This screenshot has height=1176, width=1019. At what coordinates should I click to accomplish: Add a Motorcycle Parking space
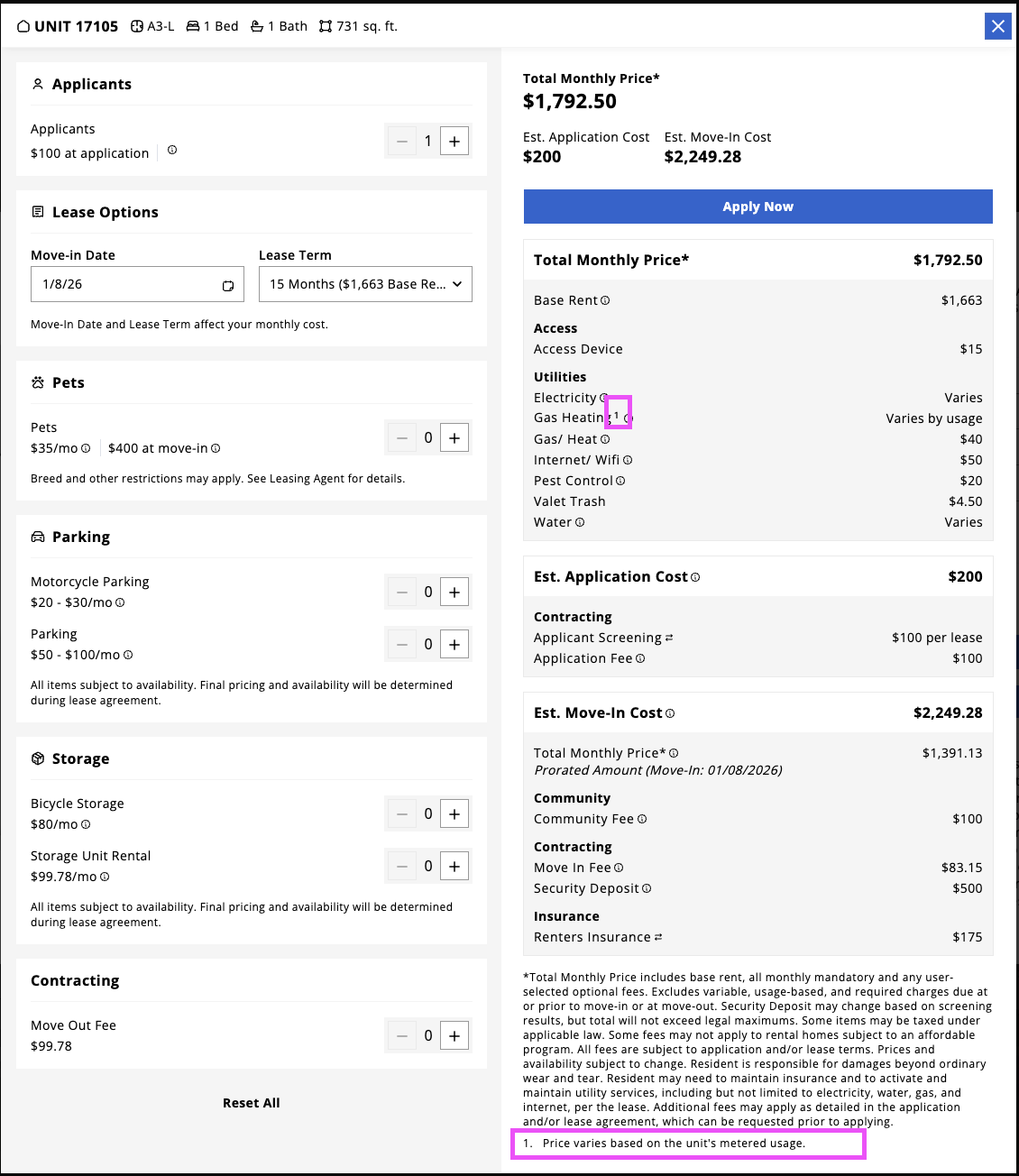(x=454, y=592)
